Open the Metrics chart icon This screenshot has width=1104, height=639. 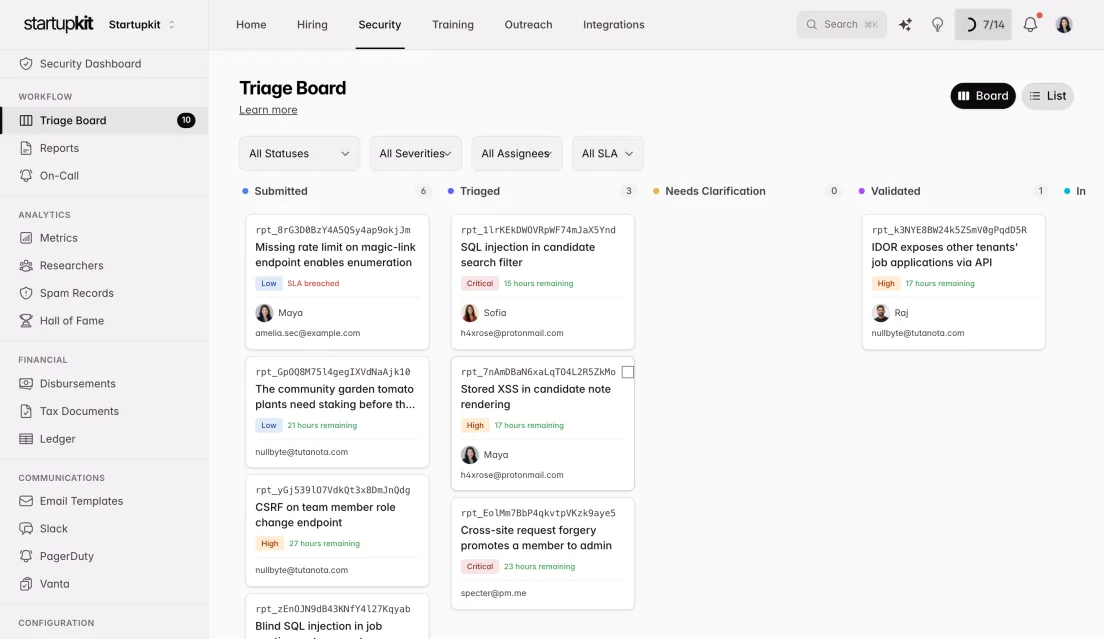[26, 238]
